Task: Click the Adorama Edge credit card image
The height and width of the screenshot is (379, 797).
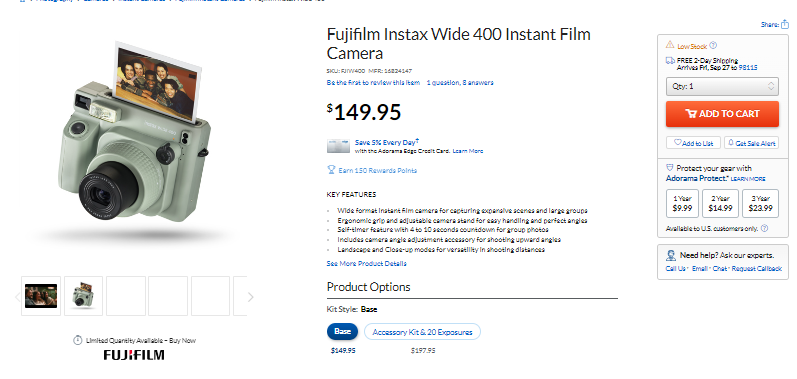Action: coord(338,146)
